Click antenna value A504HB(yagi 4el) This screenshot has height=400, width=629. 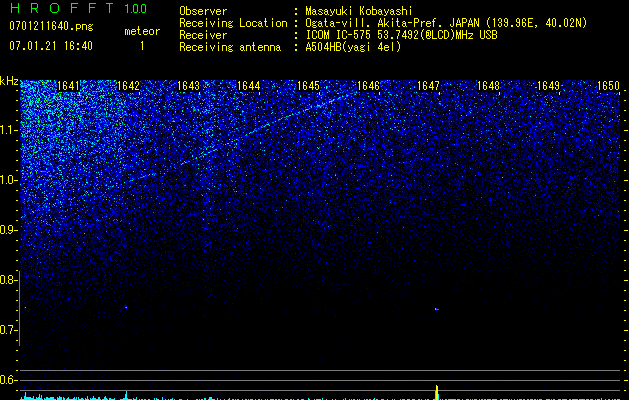[353, 47]
